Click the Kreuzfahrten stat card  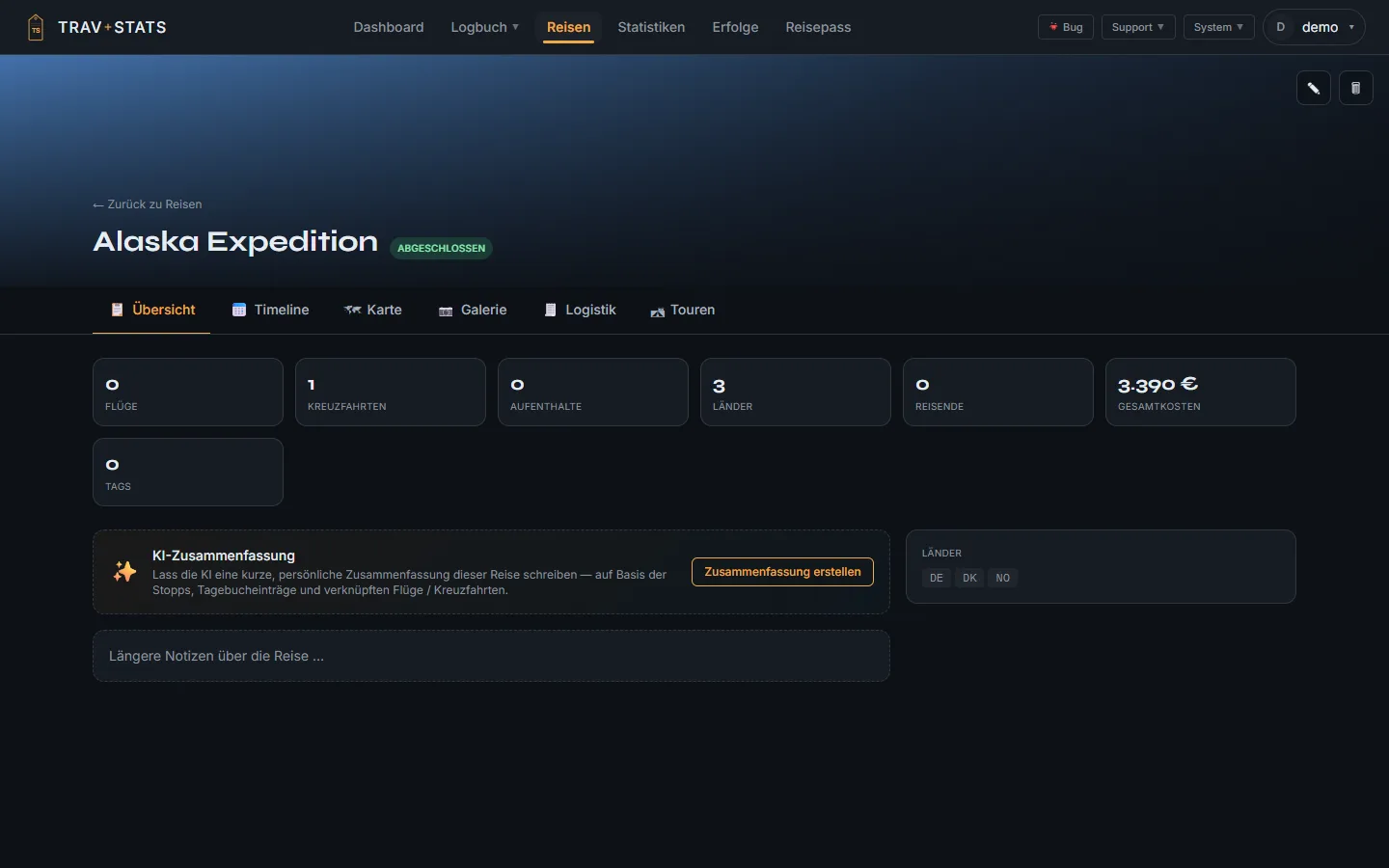(391, 393)
